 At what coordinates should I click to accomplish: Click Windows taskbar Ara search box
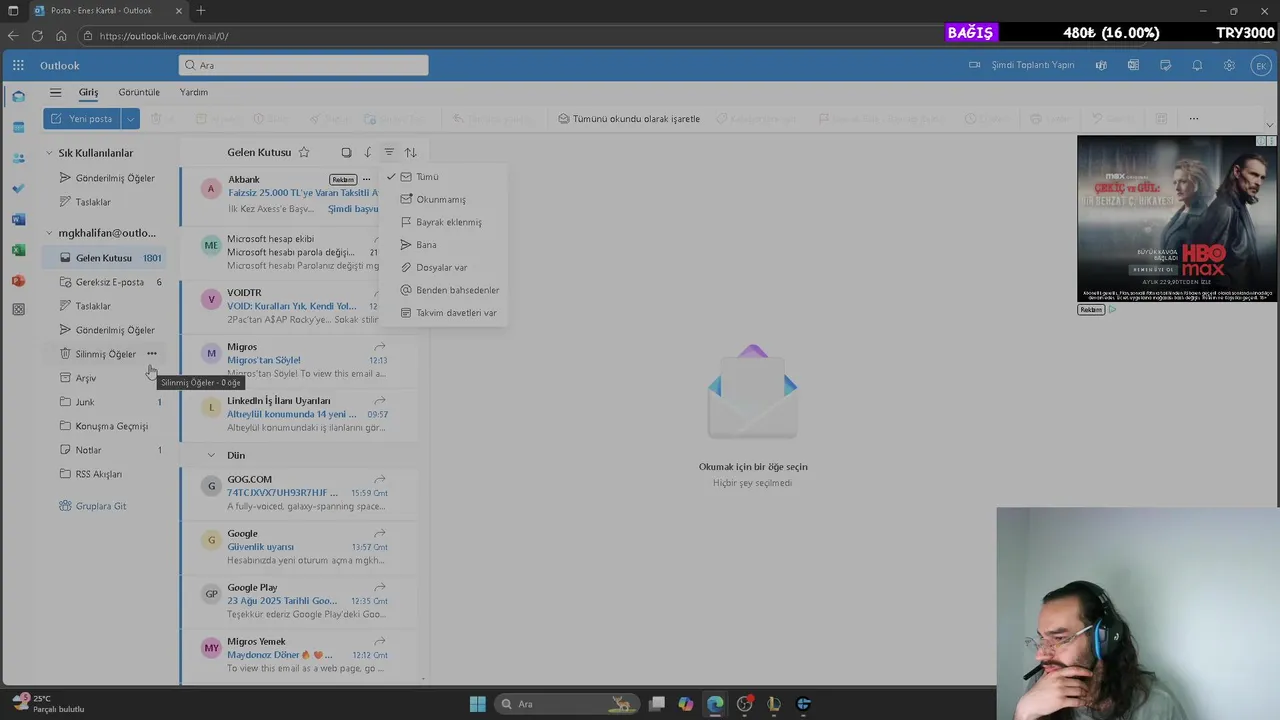(567, 704)
